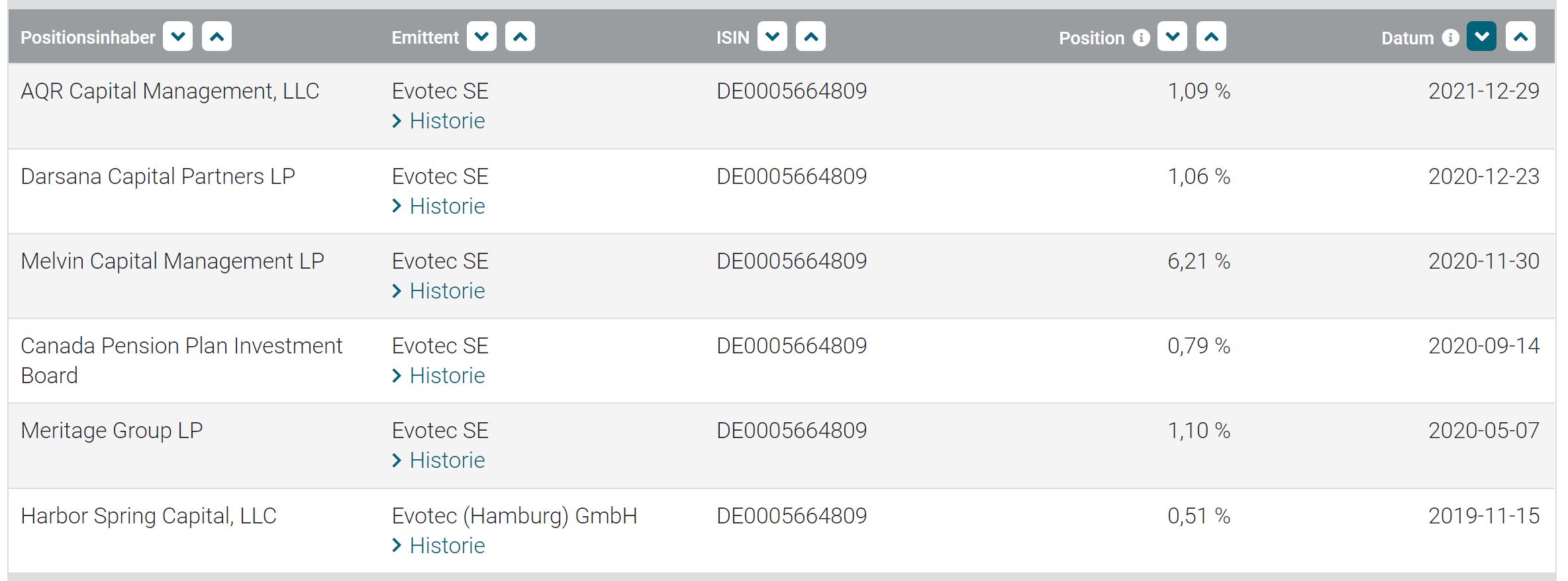Screen dimensions: 1568x581
Task: Select ISIN of the Melvin Capital row
Action: coord(791,261)
